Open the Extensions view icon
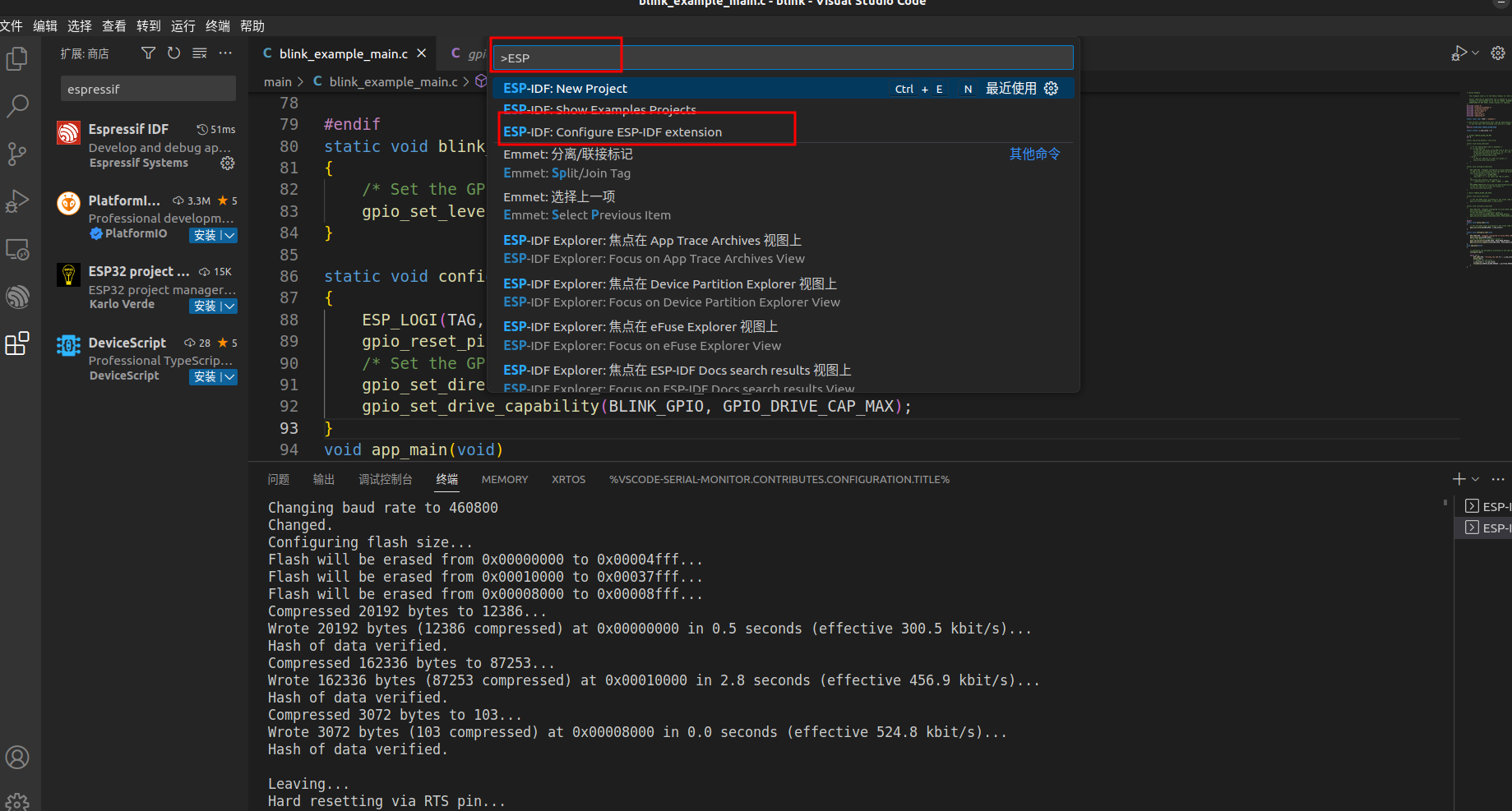Viewport: 1512px width, 811px height. pos(17,343)
